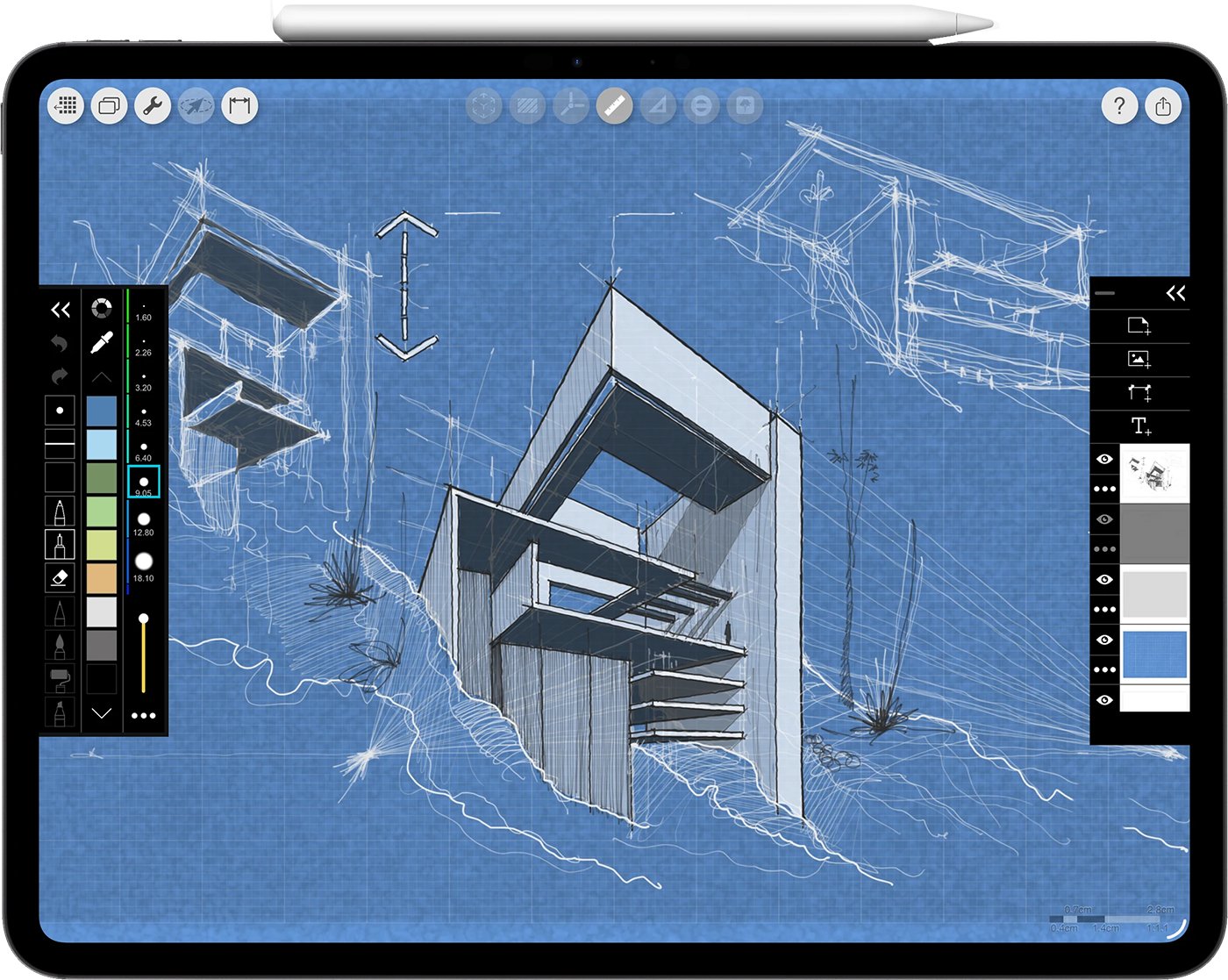
Task: Show the dimmed gray layer via its eye
Action: (1104, 519)
